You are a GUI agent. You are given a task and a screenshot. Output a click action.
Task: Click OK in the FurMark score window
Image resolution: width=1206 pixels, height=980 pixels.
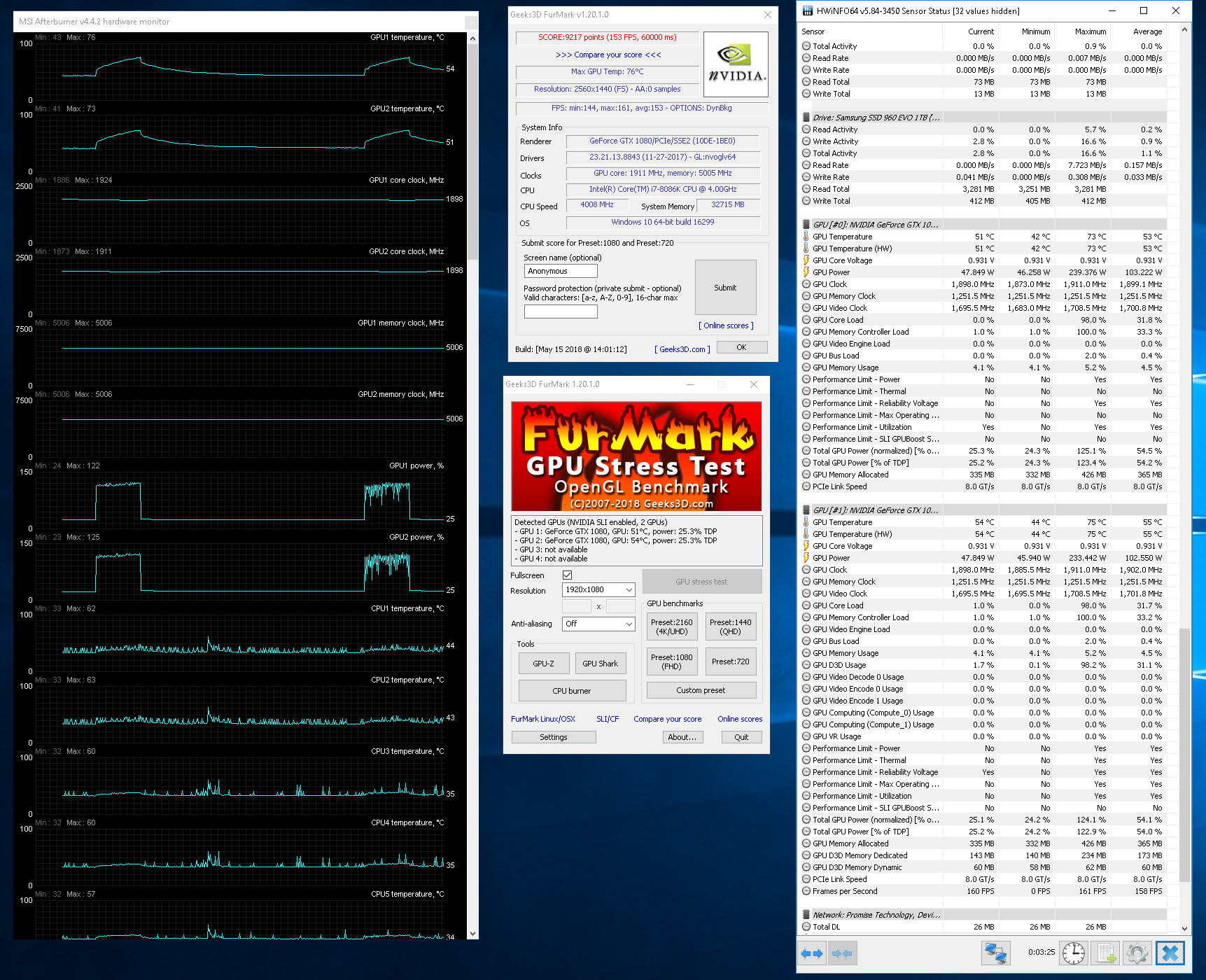point(741,347)
